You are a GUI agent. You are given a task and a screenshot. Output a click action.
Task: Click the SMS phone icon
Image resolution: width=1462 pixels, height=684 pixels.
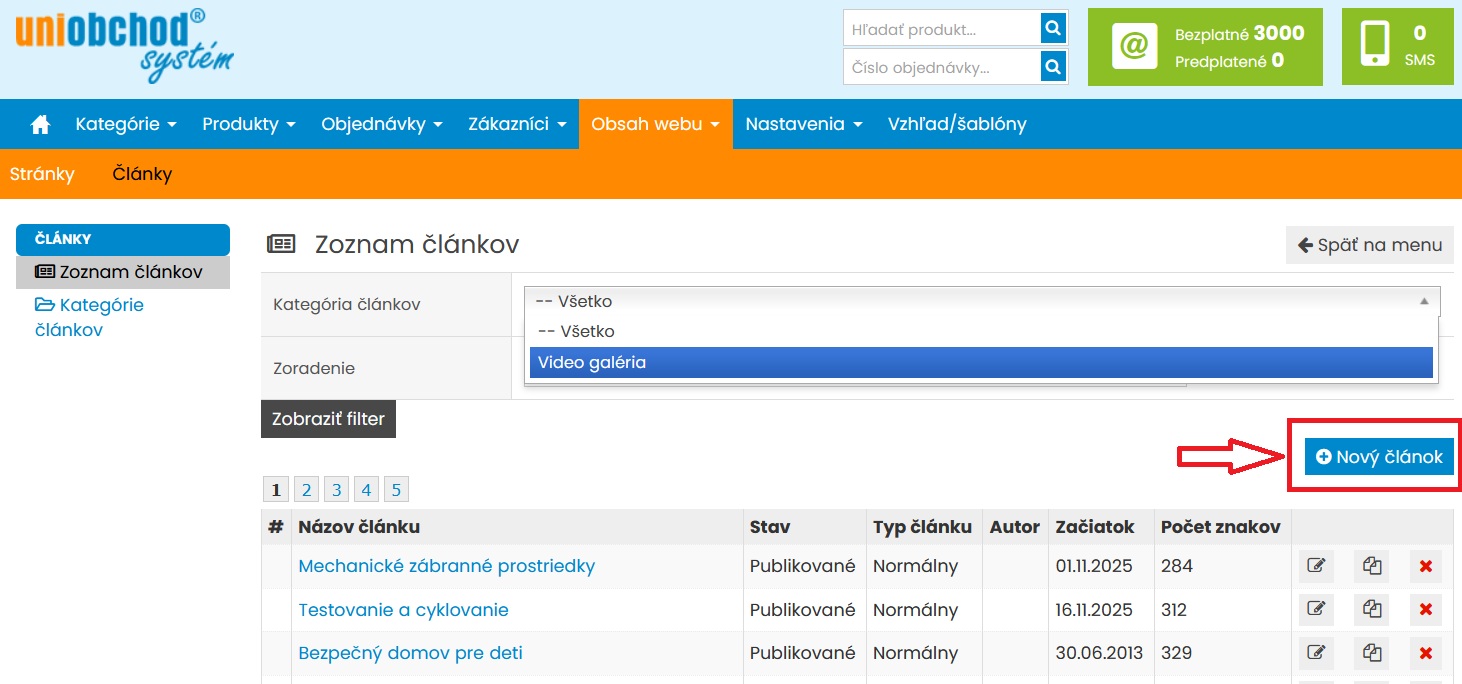pos(1375,46)
